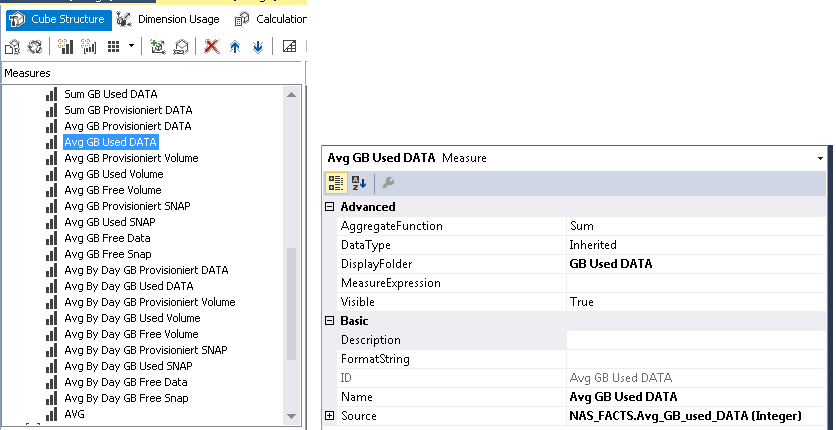Click the New Linked Object icon
The height and width of the screenshot is (430, 836).
tap(180, 47)
